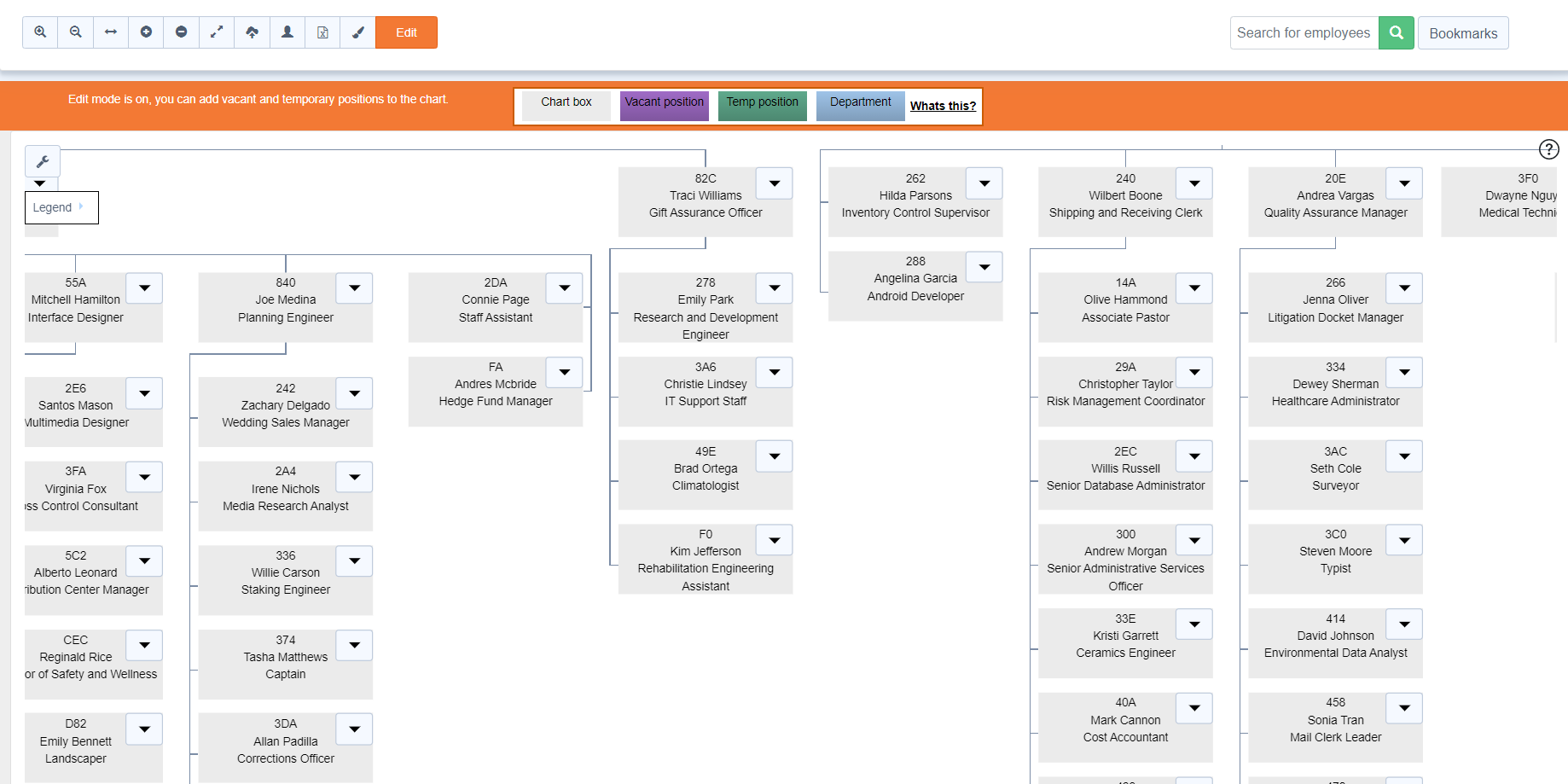Viewport: 1568px width, 784px height.
Task: Open the wrench settings icon
Action: coord(43,161)
